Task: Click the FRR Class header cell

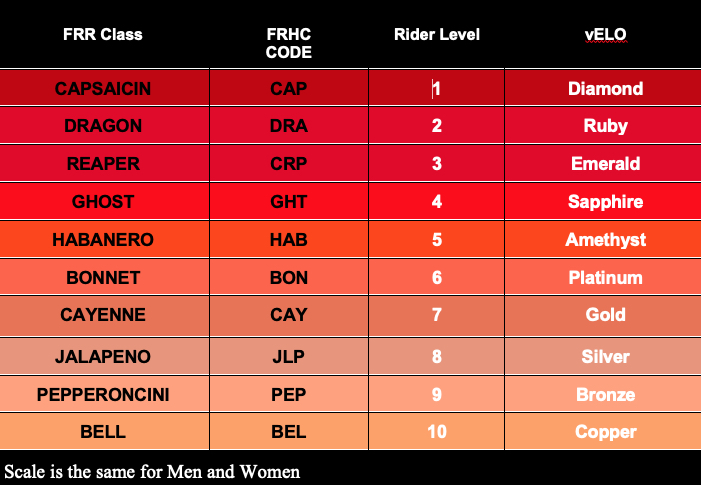Action: pos(103,35)
